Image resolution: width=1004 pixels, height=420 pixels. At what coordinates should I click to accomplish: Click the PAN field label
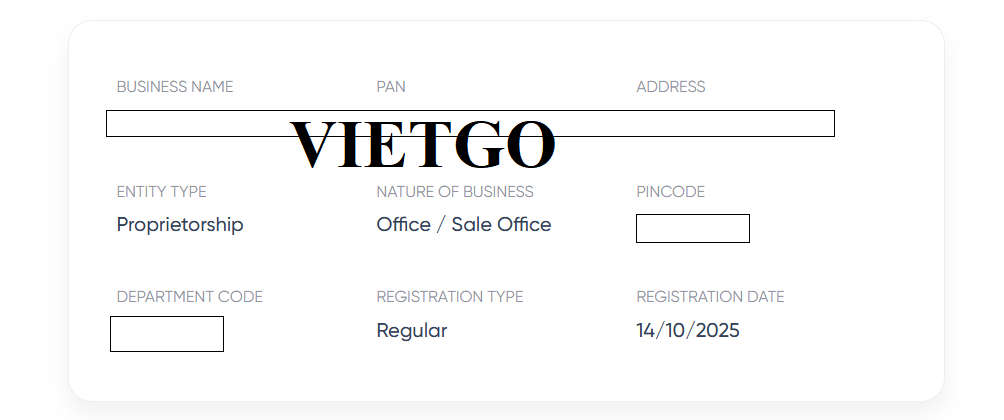(x=391, y=87)
